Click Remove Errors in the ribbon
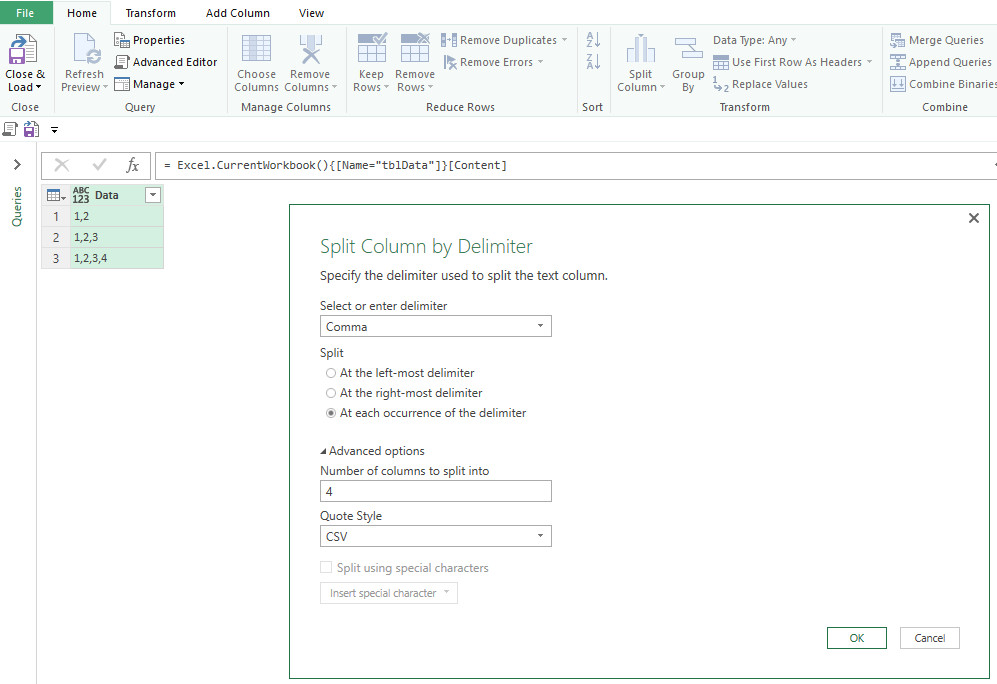Viewport: 997px width, 684px height. pos(493,62)
